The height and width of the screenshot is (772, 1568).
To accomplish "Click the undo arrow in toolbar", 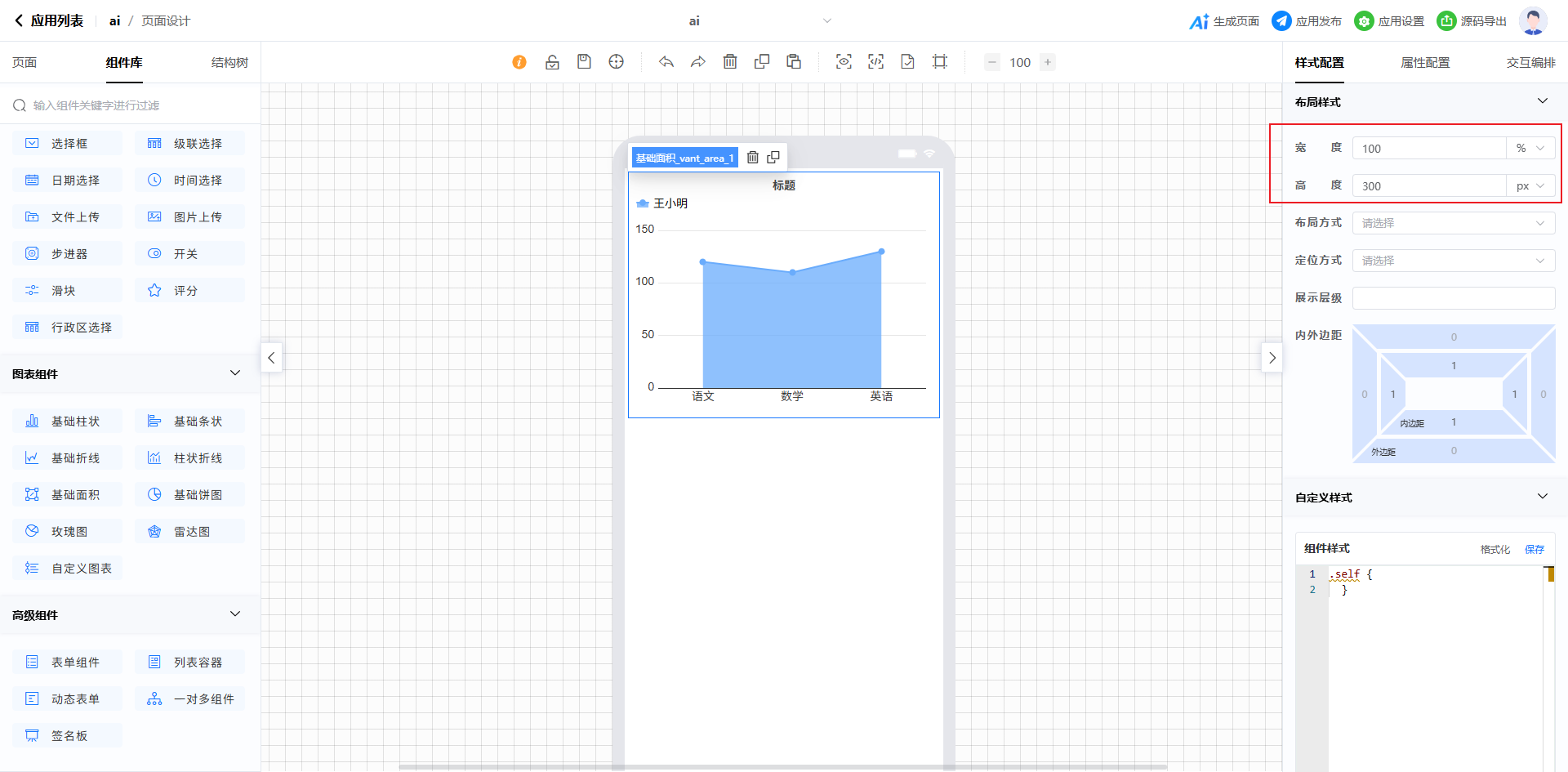I will [666, 62].
